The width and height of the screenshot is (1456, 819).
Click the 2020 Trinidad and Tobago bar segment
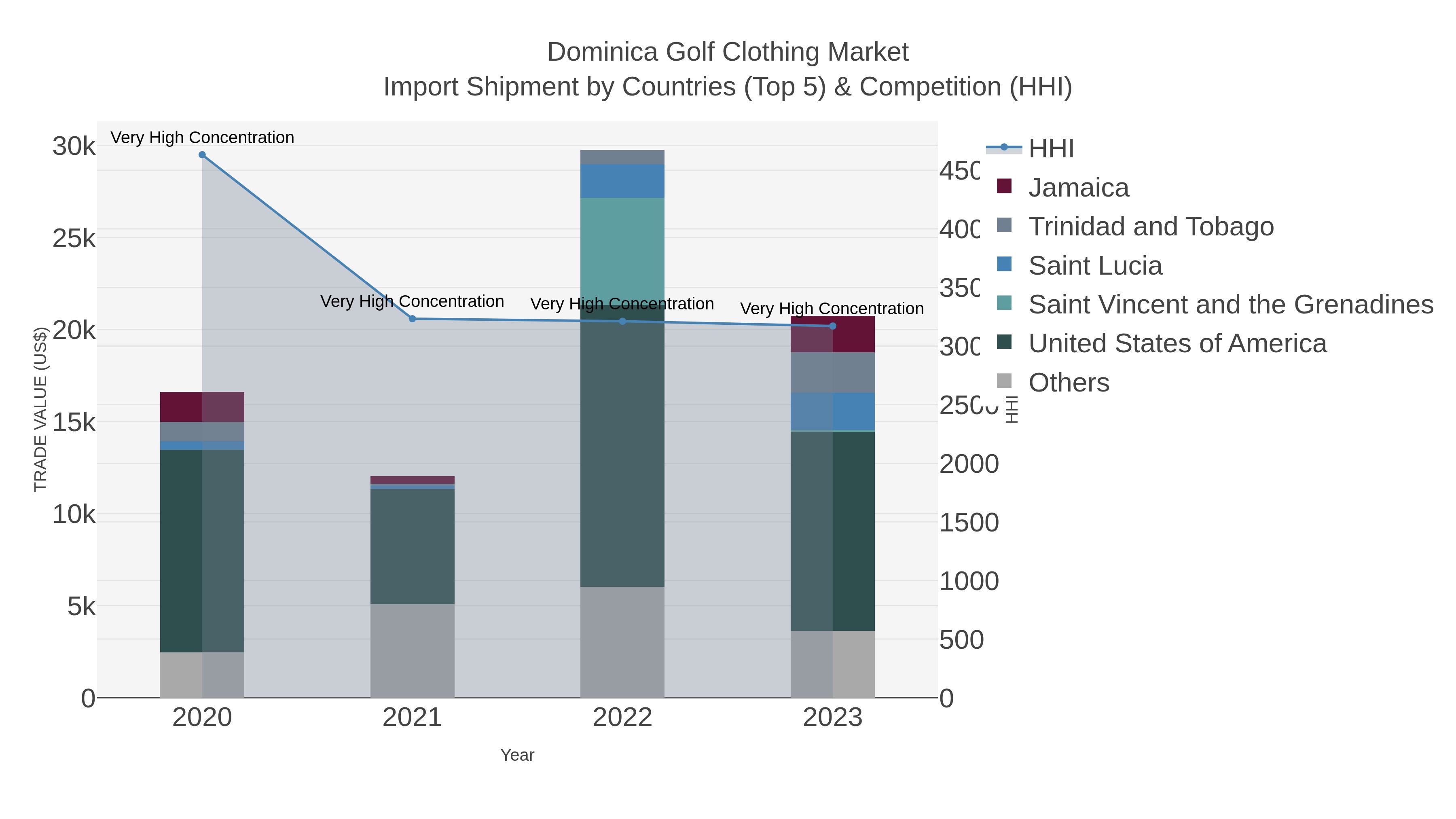click(202, 432)
